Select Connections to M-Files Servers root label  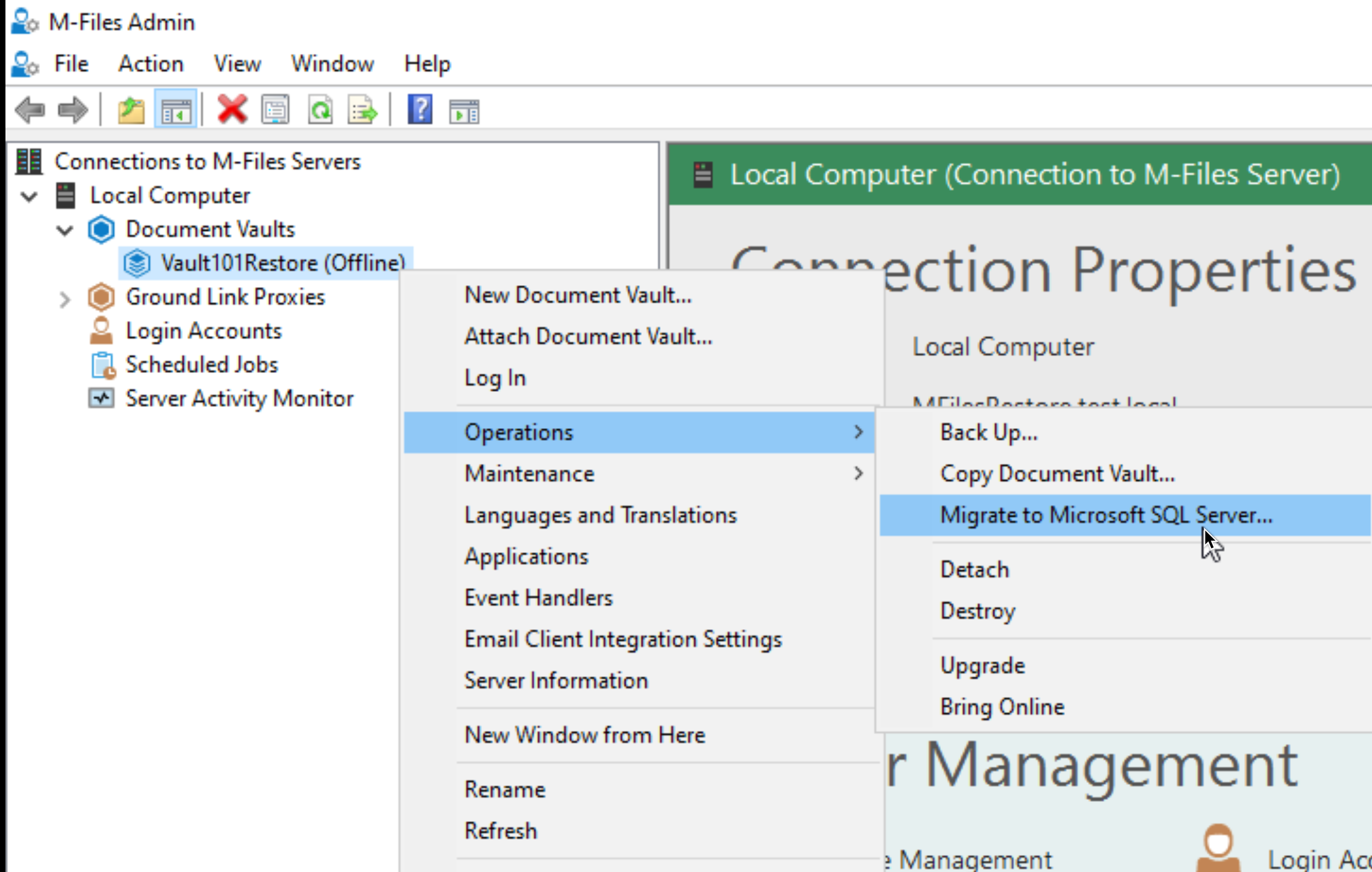click(207, 161)
